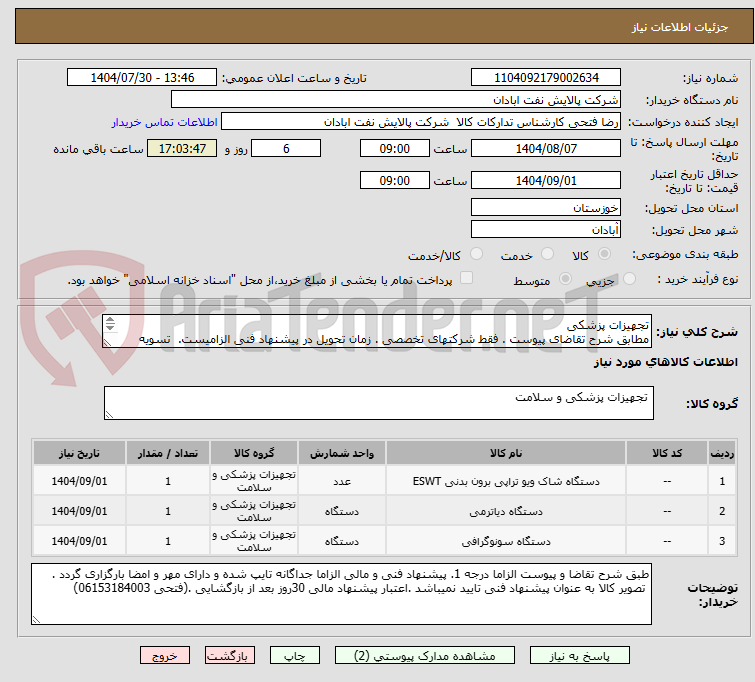The height and width of the screenshot is (682, 755).
Task: Click the شماره نیاز field 1104092179002634
Action: point(546,78)
